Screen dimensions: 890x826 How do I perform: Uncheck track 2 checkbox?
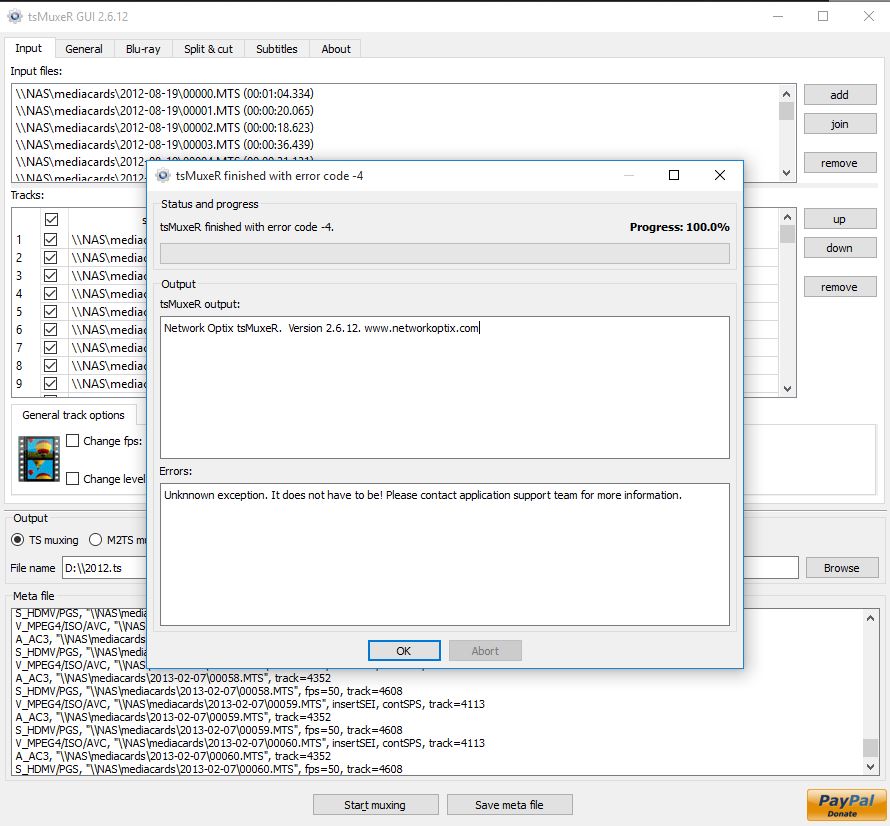(51, 258)
